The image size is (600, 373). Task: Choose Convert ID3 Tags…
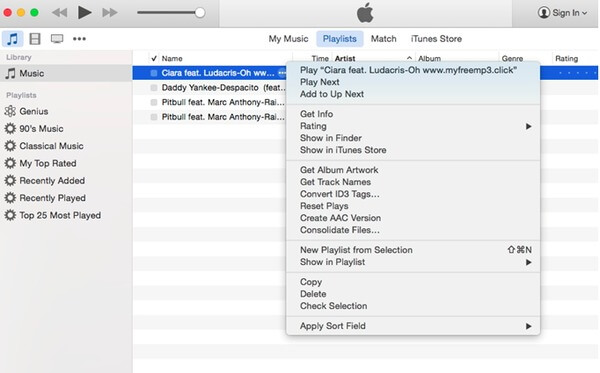click(x=340, y=194)
